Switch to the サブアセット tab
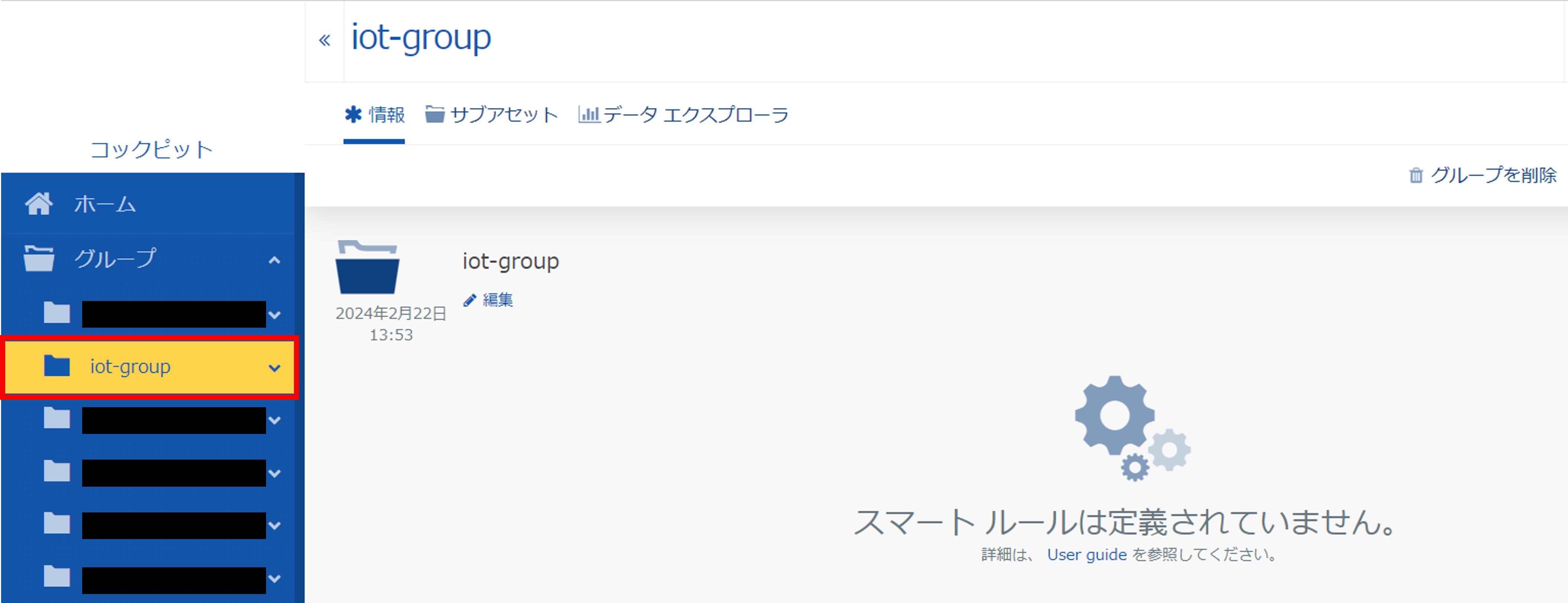This screenshot has width=1568, height=603. 491,114
